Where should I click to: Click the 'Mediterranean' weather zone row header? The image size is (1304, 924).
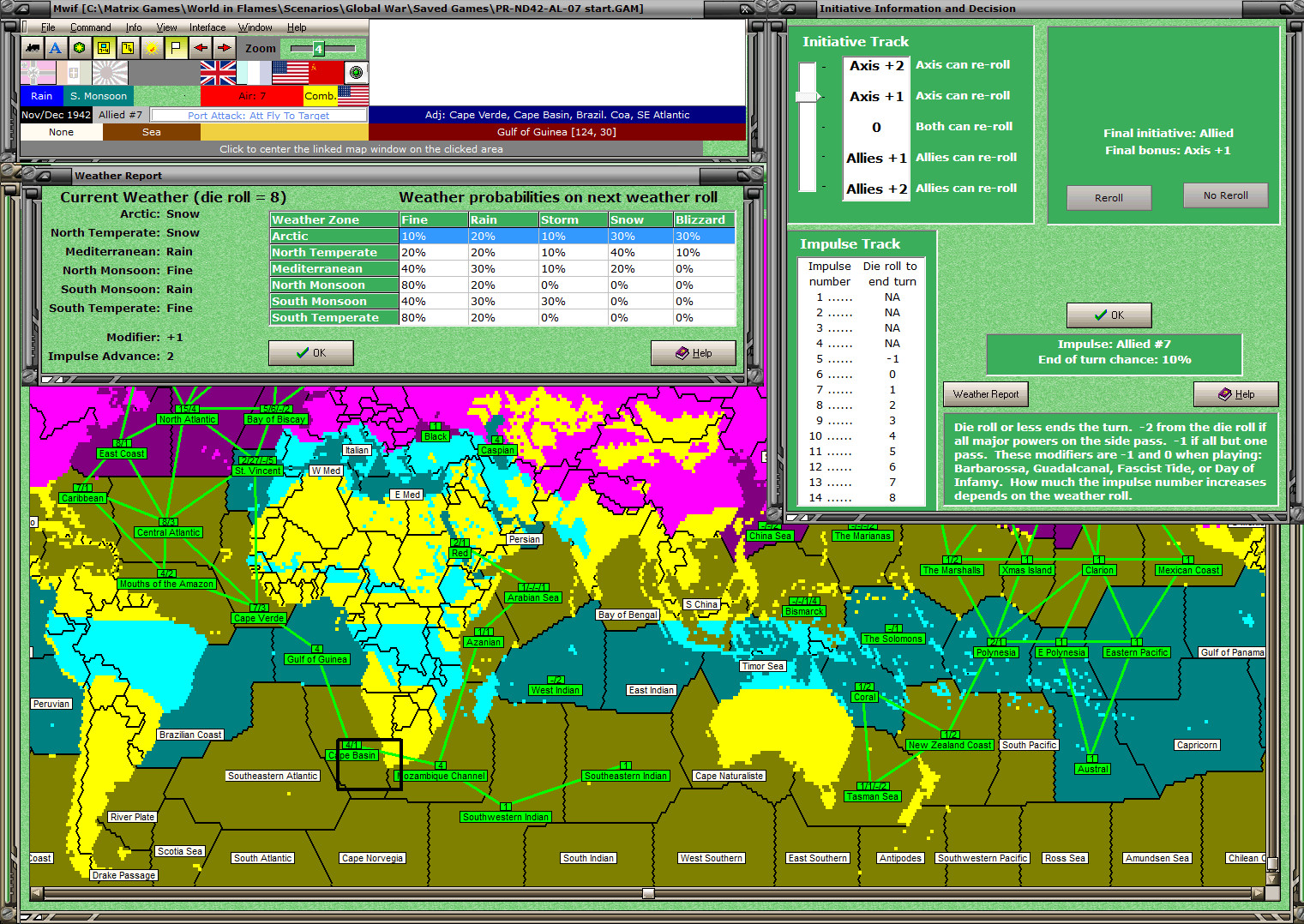[334, 269]
